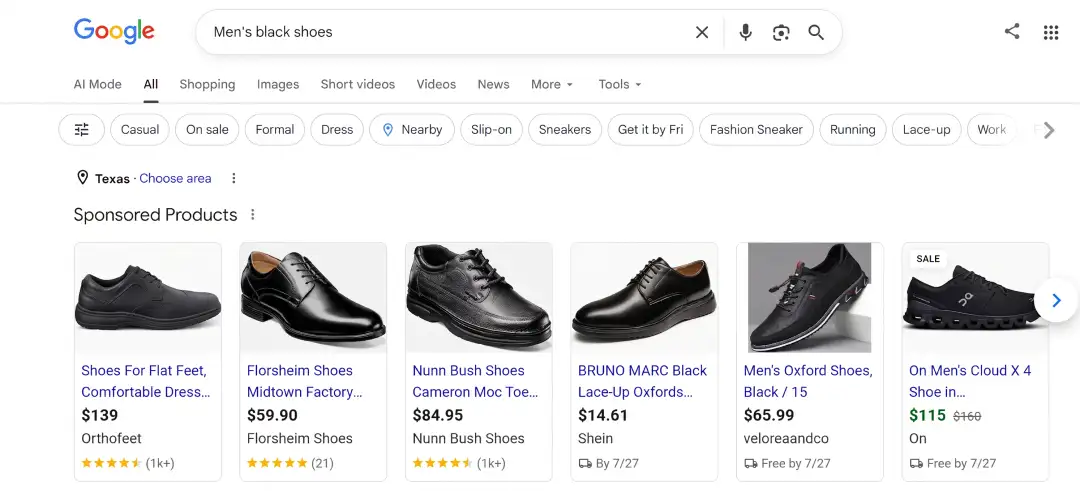Click the SALE badge on On shoe
This screenshot has height=491, width=1080.
click(x=928, y=259)
